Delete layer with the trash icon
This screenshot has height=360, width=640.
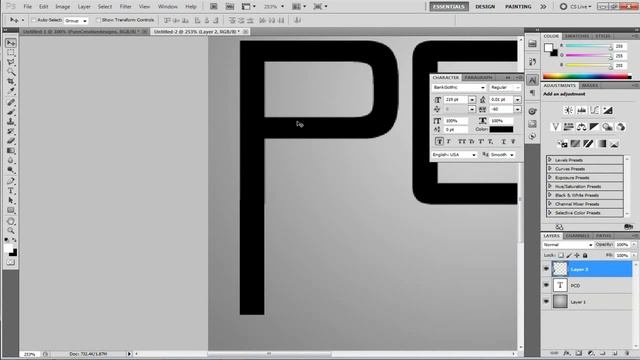click(627, 353)
